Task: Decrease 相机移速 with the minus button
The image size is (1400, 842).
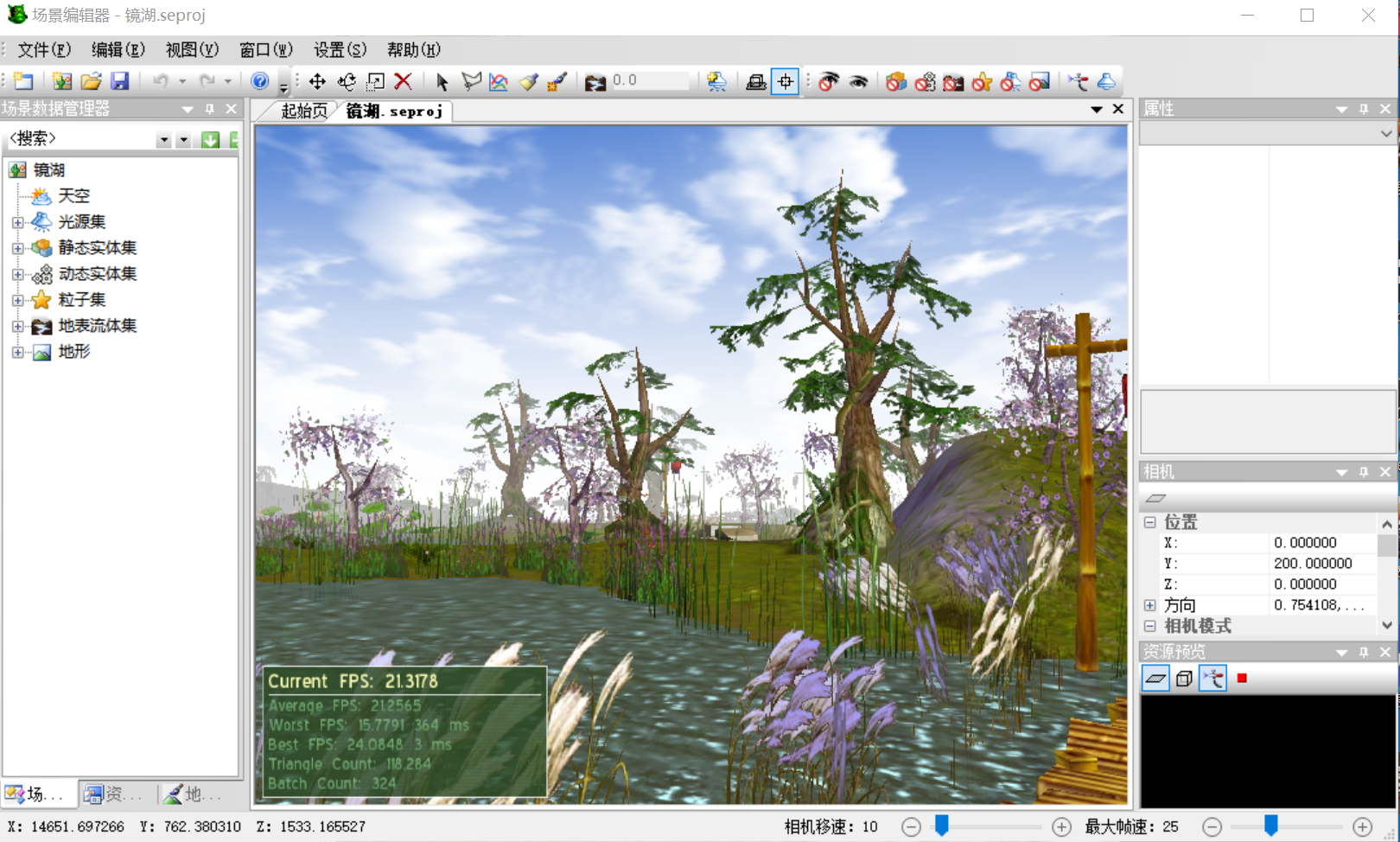Action: 911,827
